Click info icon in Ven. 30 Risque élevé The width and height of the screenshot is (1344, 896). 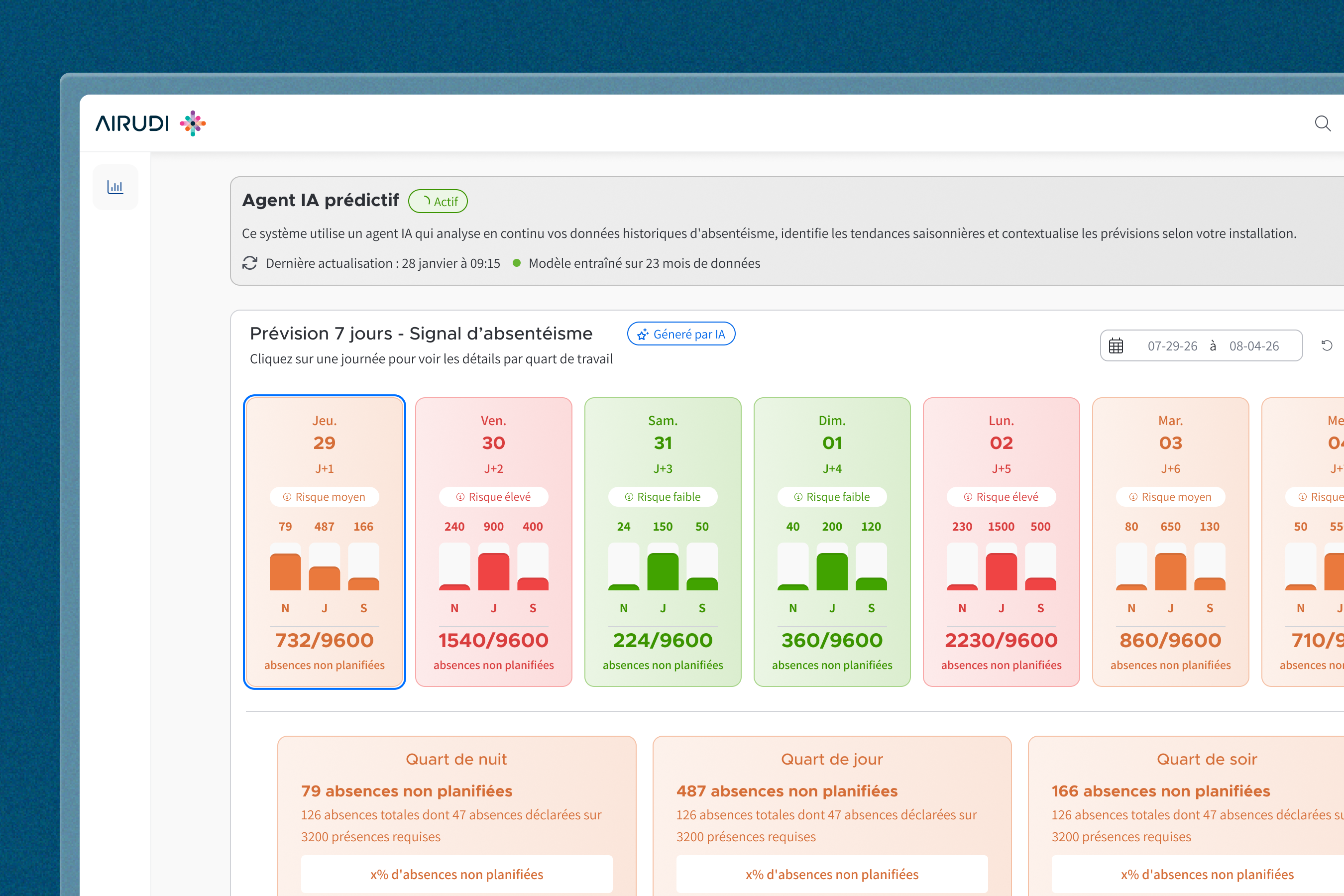pyautogui.click(x=460, y=497)
